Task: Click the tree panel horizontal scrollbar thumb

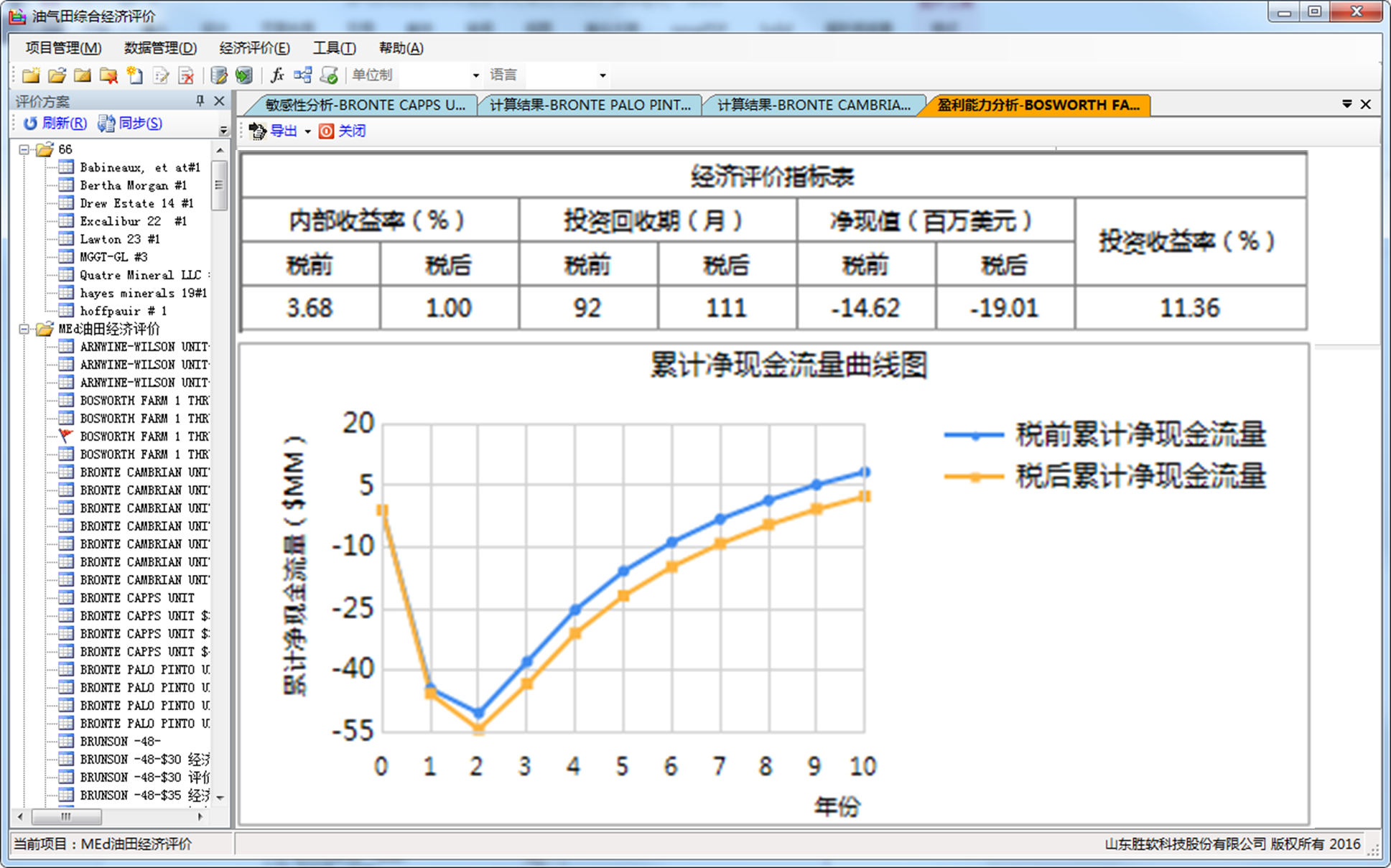Action: (66, 816)
